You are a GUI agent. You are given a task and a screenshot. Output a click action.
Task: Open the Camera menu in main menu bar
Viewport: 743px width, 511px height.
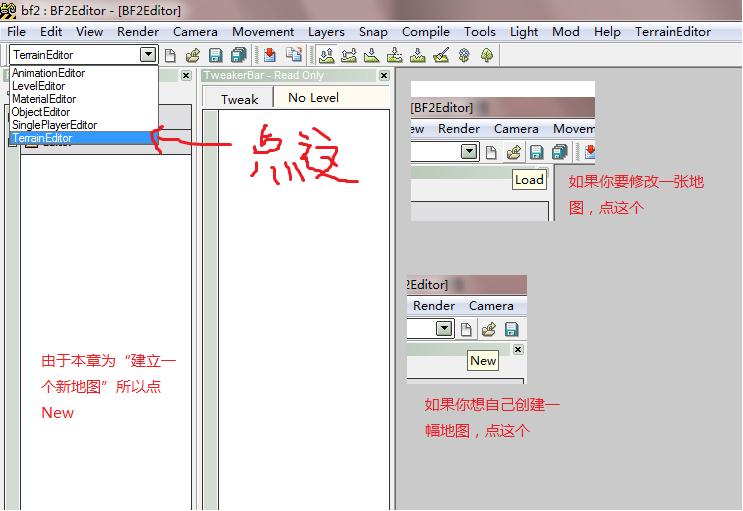pos(195,32)
